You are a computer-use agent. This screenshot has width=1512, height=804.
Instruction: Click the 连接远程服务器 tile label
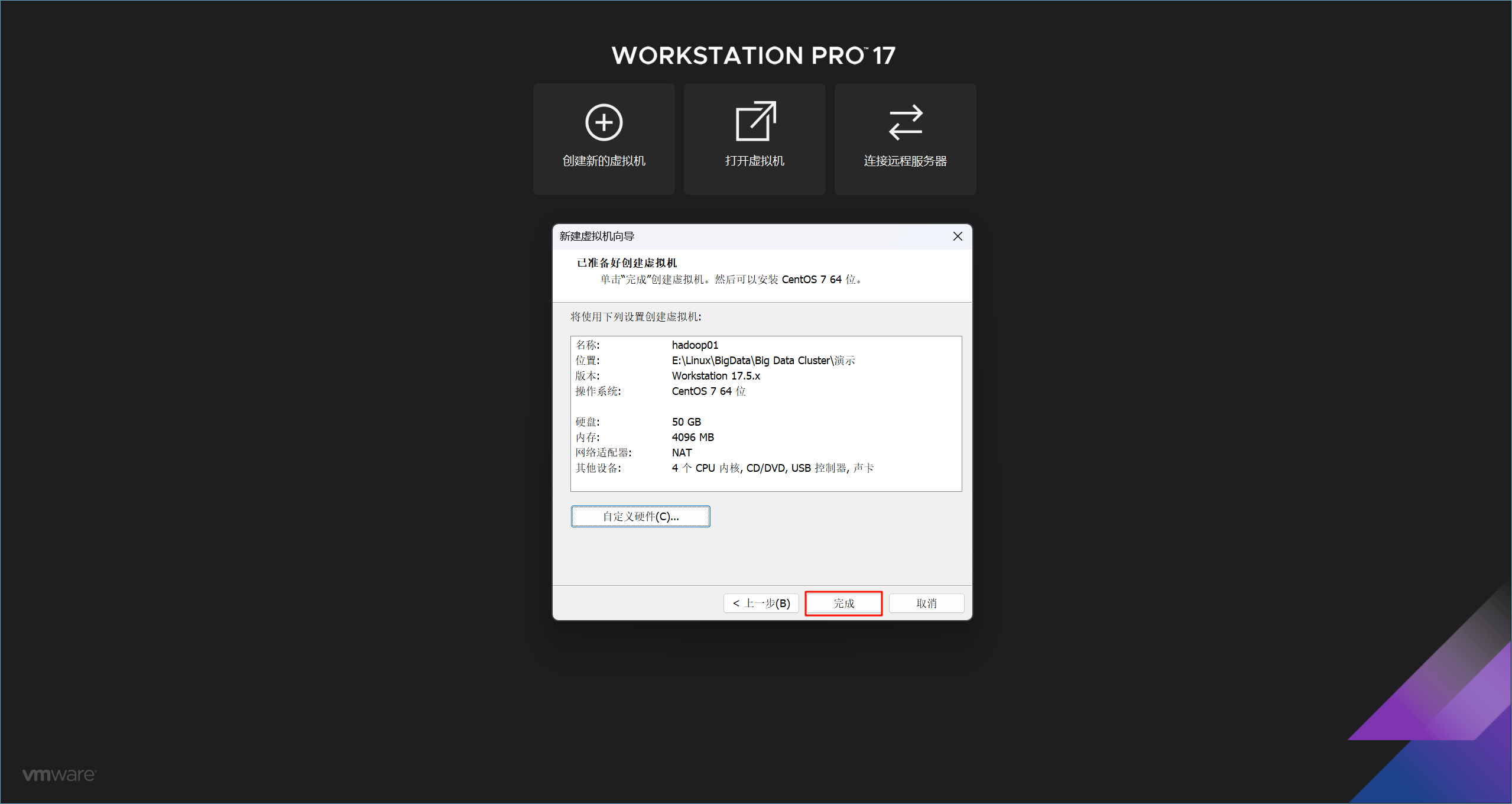905,161
